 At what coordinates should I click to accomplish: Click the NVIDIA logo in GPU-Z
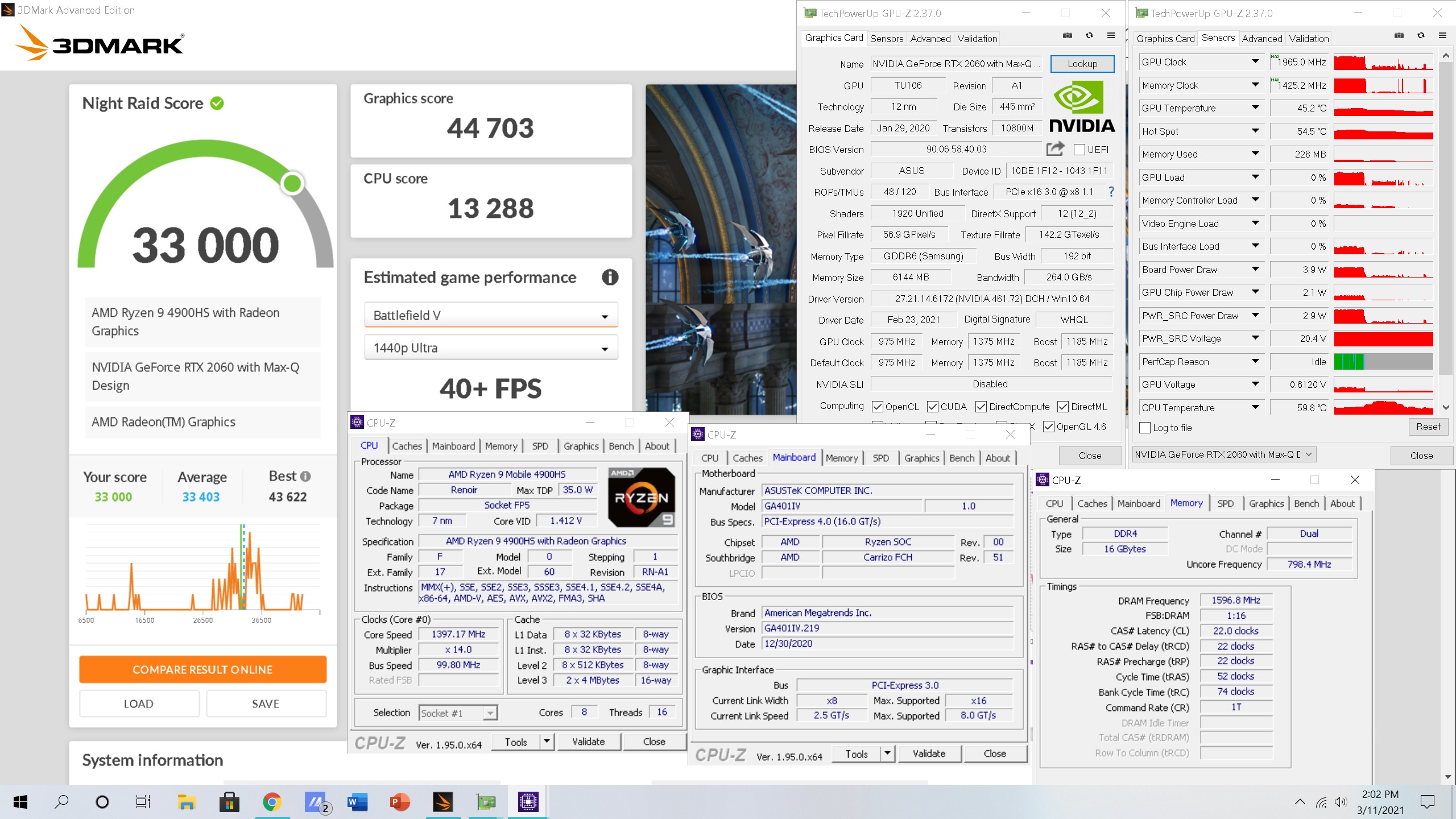click(x=1081, y=106)
